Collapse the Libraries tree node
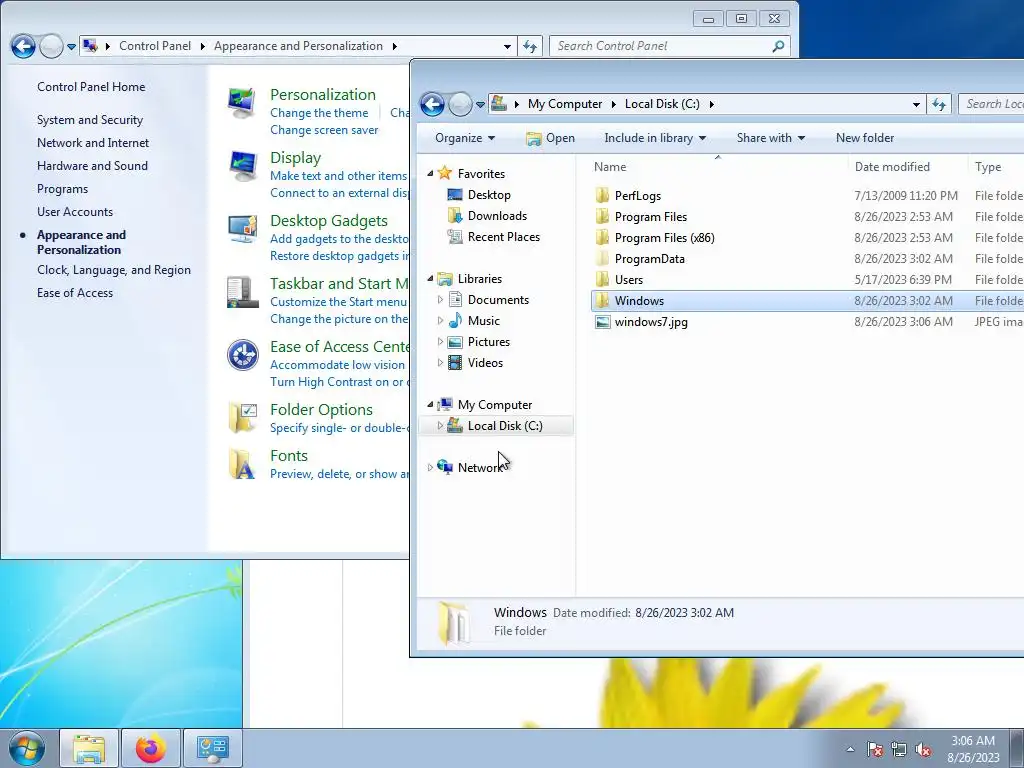1024x768 pixels. click(430, 279)
